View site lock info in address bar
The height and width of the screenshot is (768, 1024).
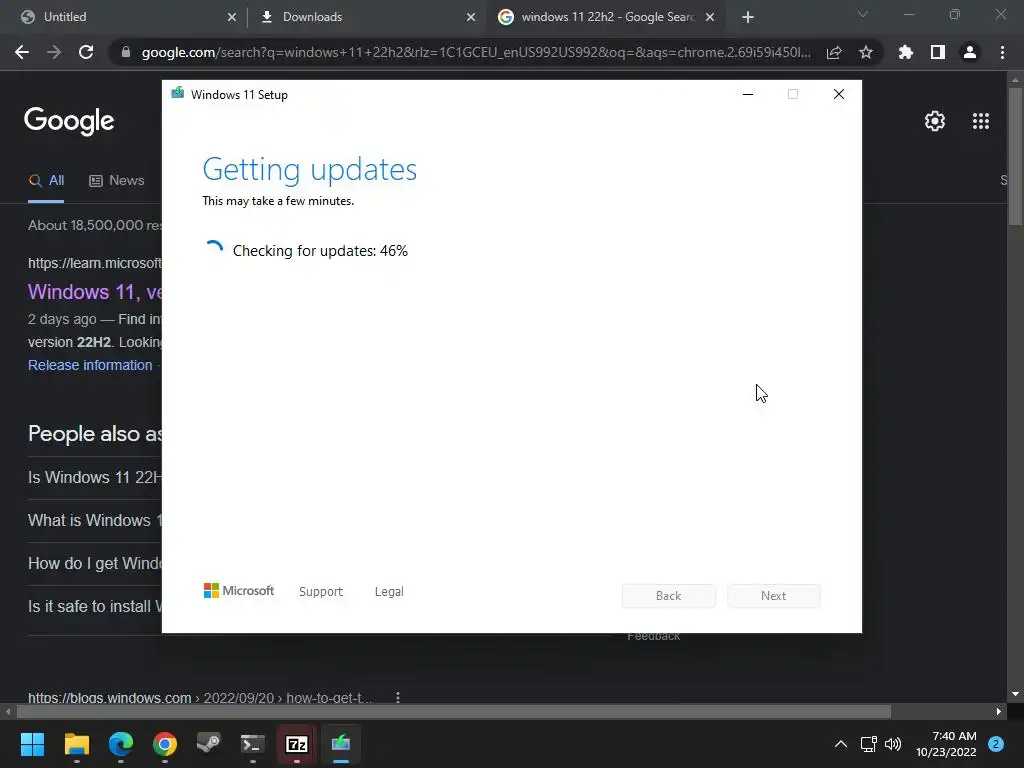coord(126,52)
